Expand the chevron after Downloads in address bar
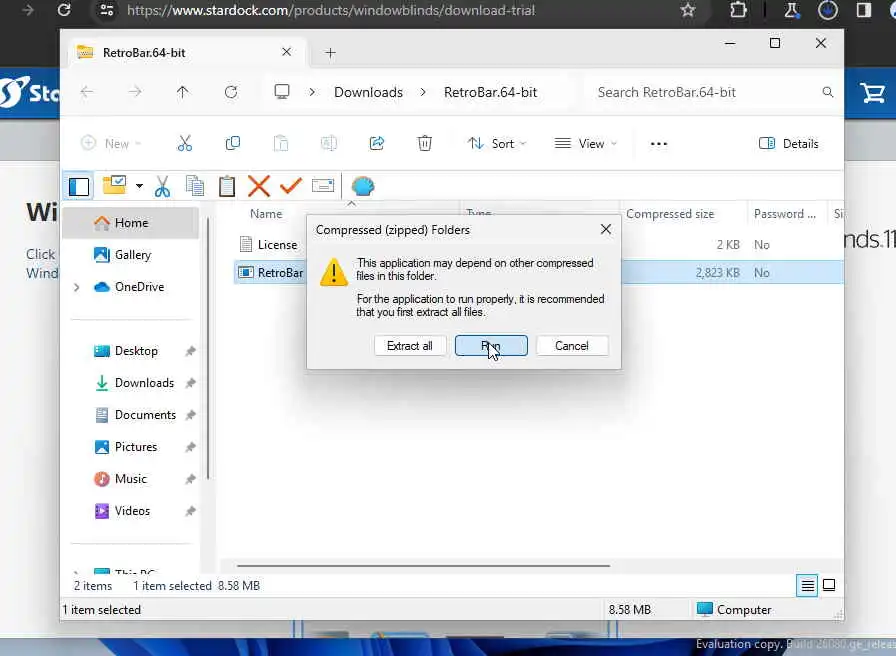 (x=423, y=92)
